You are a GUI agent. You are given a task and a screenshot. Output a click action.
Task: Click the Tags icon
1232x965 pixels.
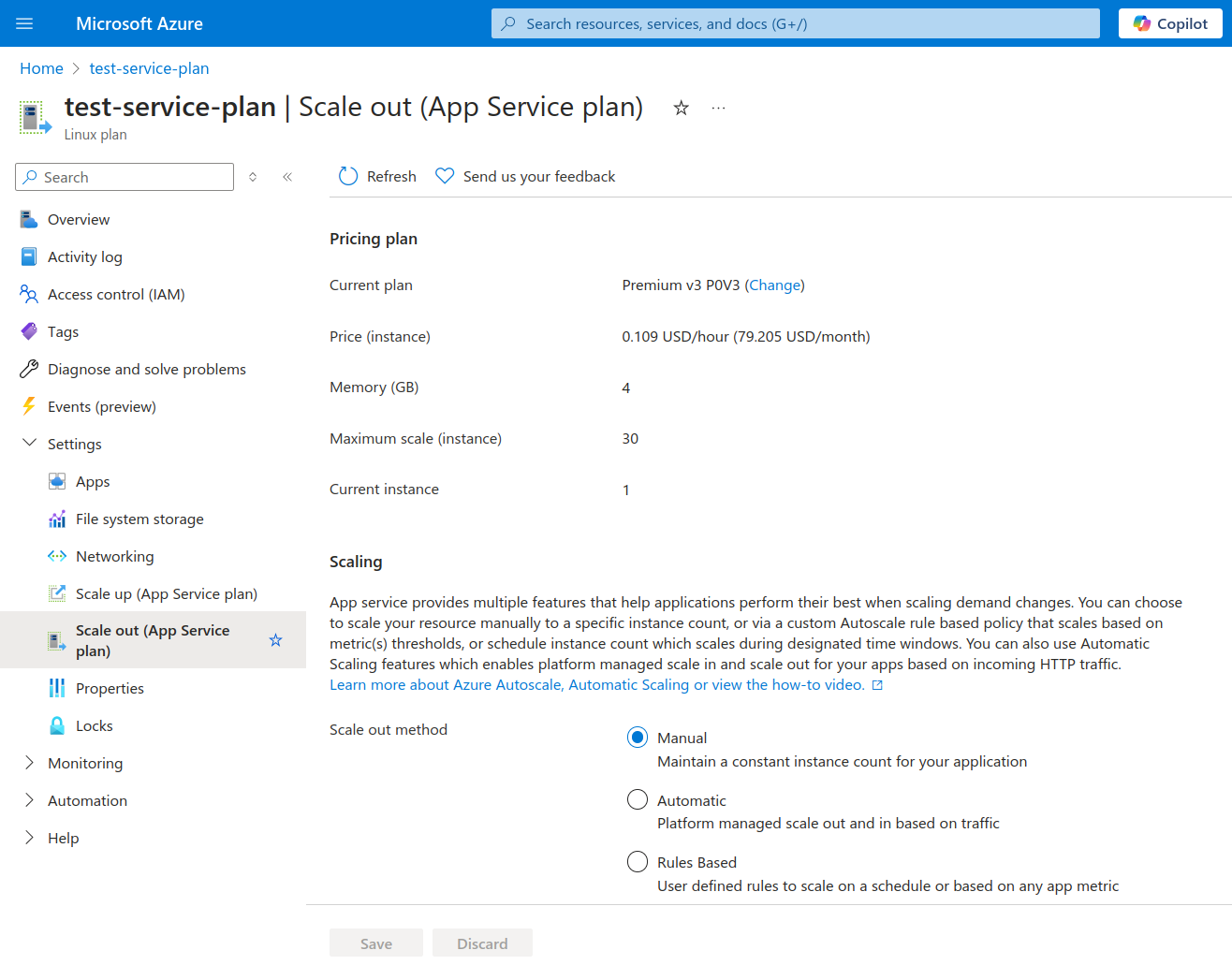click(x=29, y=331)
